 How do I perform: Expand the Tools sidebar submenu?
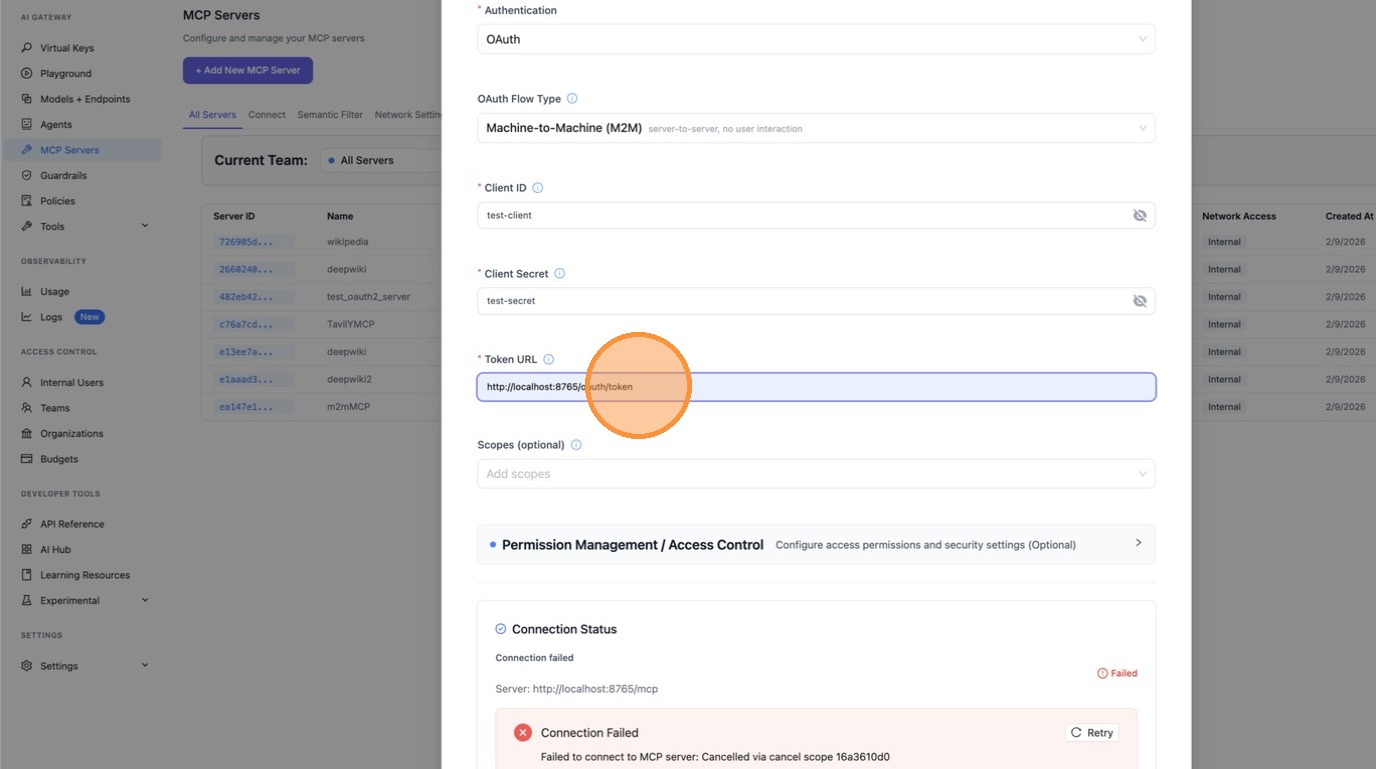pos(145,226)
